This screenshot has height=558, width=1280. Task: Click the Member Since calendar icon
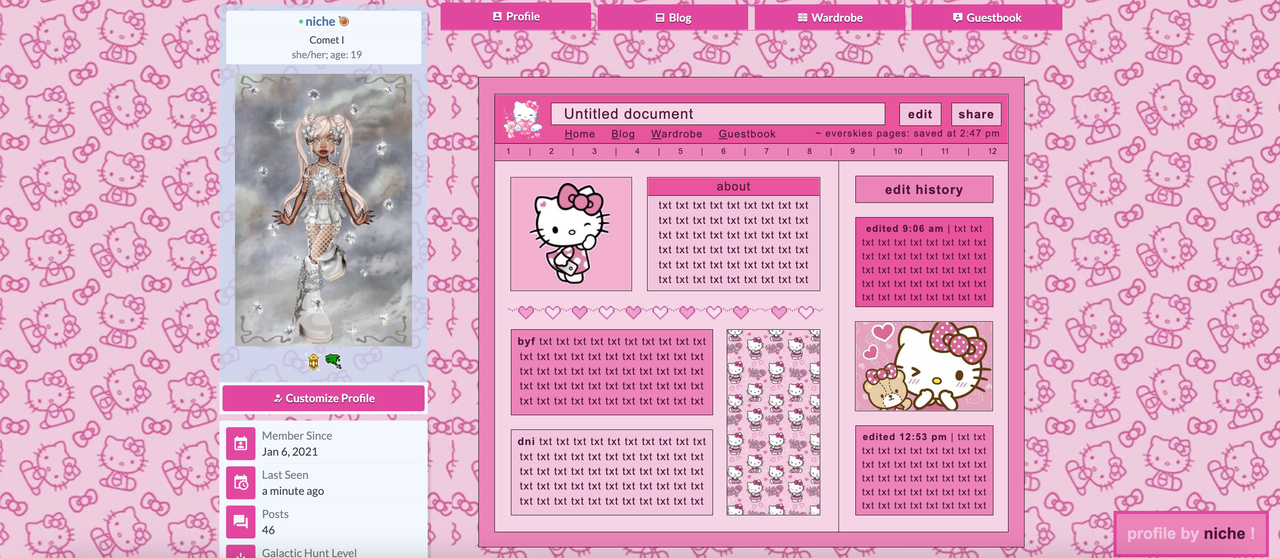click(x=240, y=443)
